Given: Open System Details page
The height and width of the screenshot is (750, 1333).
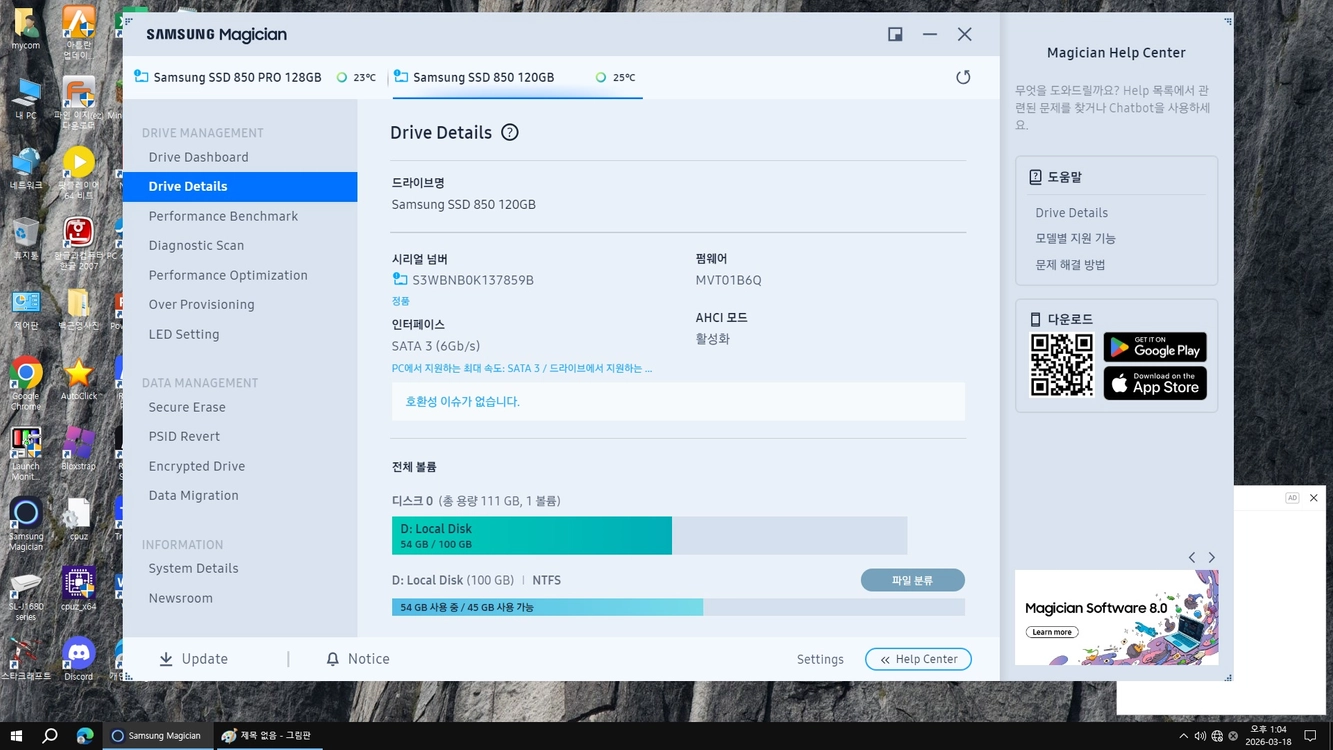Looking at the screenshot, I should (193, 568).
